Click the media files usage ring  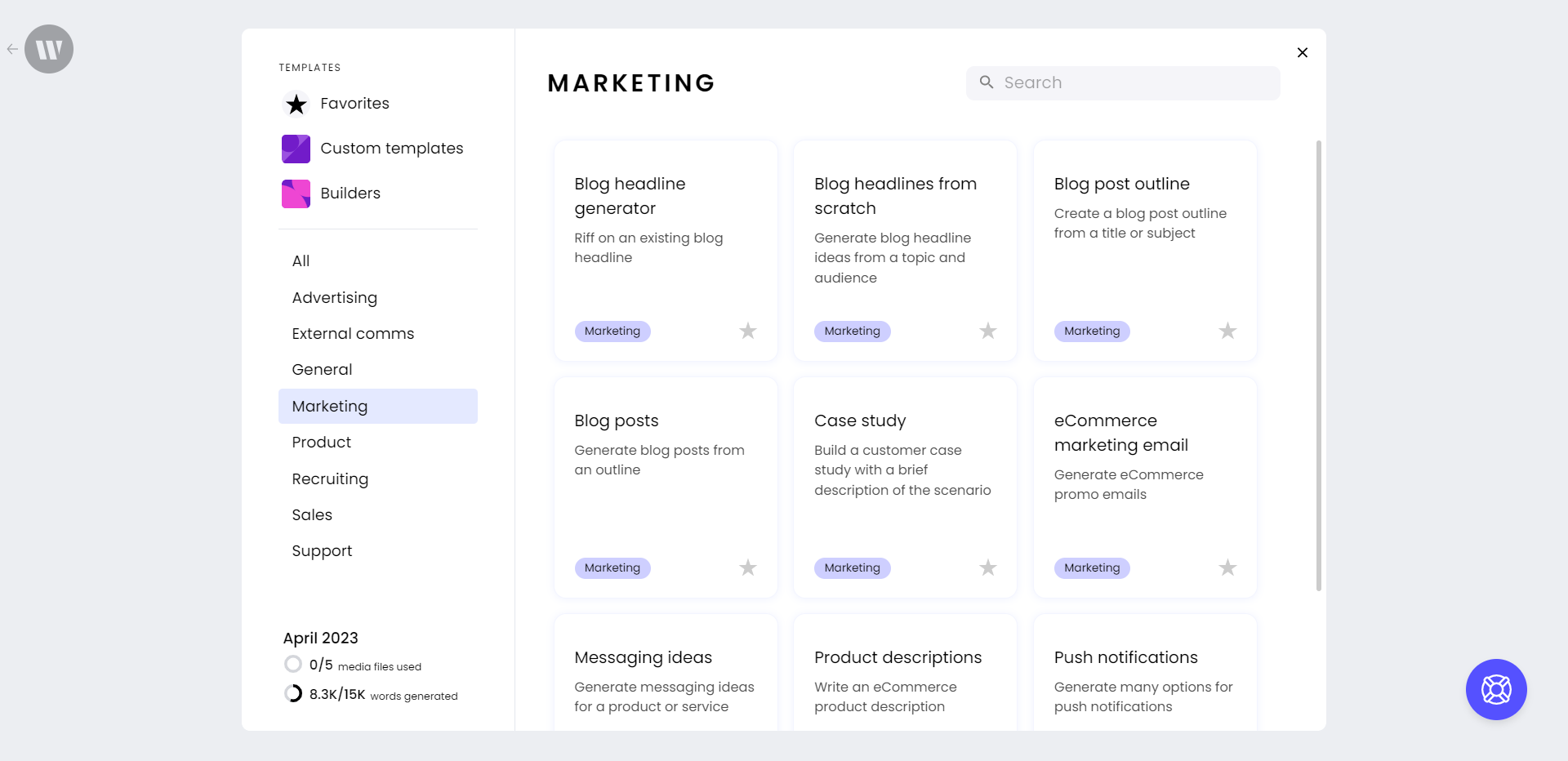pyautogui.click(x=293, y=664)
